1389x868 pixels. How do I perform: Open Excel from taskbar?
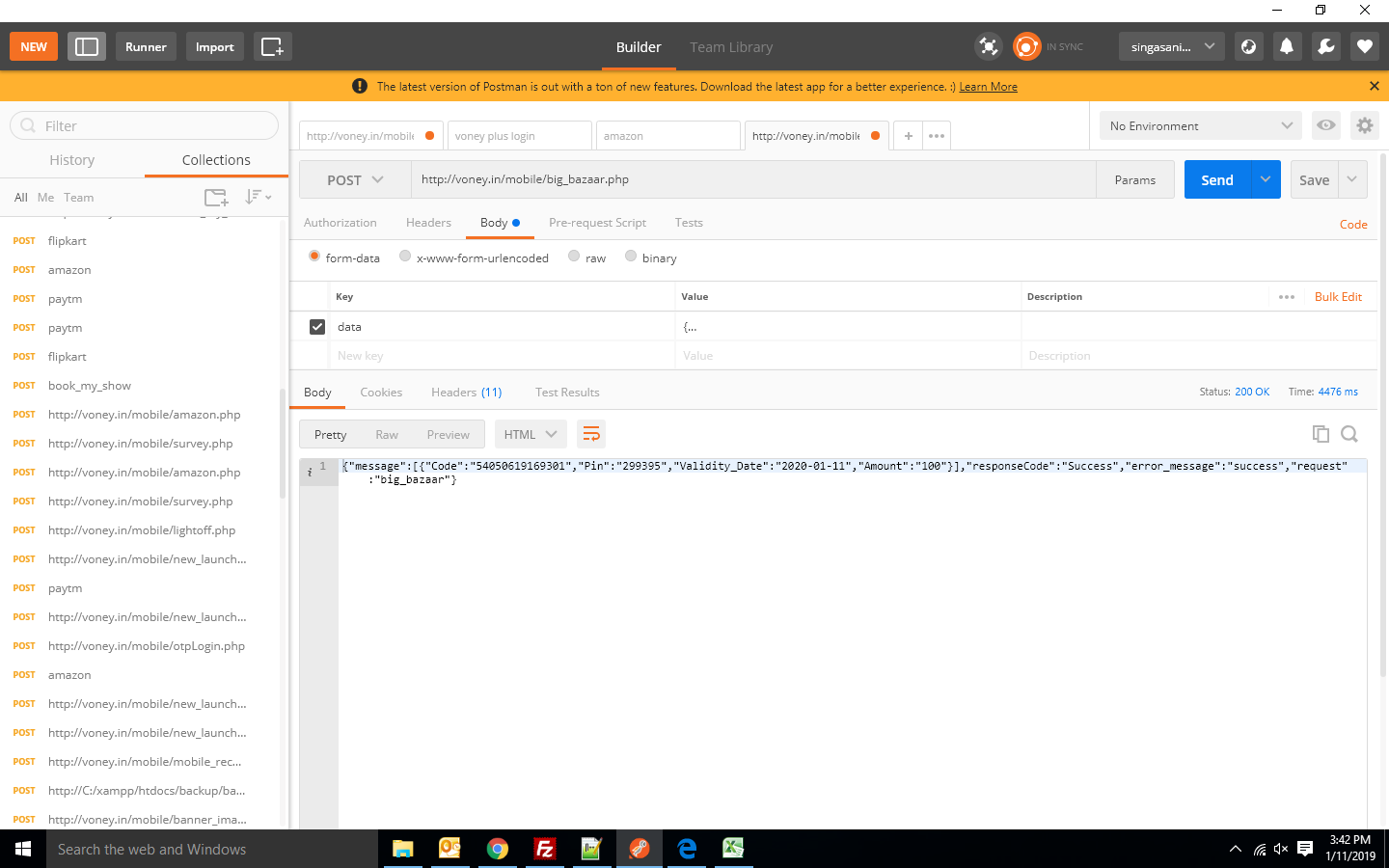click(734, 849)
